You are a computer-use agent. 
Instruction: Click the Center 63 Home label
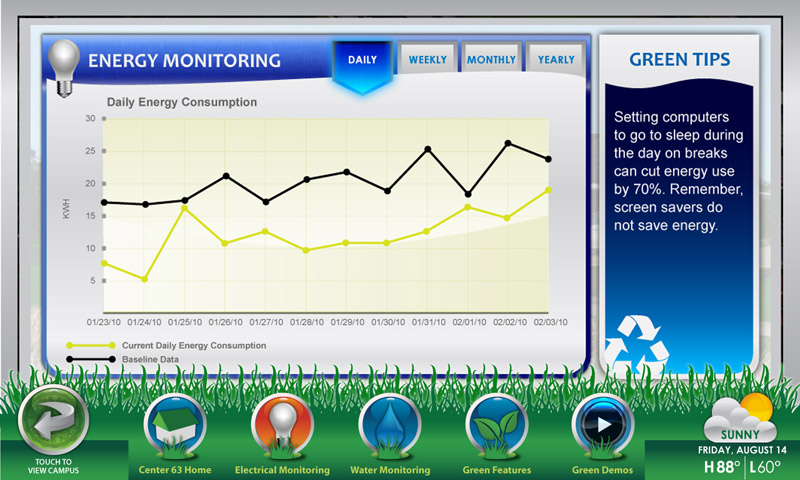[174, 470]
